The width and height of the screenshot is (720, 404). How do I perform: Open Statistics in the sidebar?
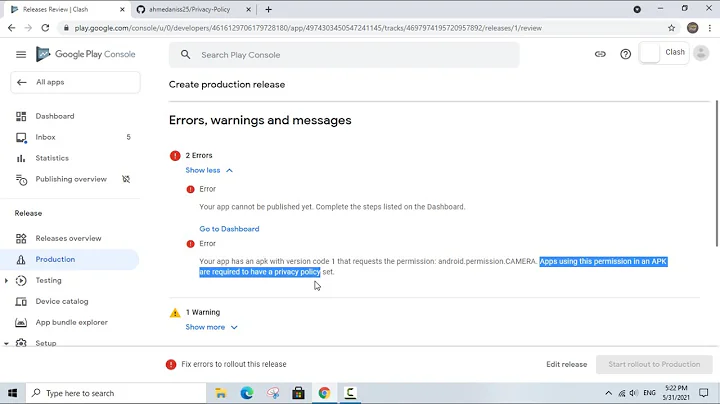click(x=52, y=158)
